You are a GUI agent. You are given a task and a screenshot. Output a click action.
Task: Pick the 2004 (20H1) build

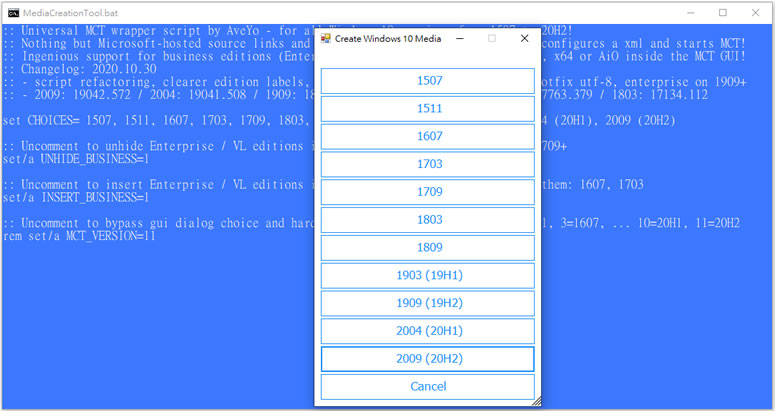click(x=428, y=331)
